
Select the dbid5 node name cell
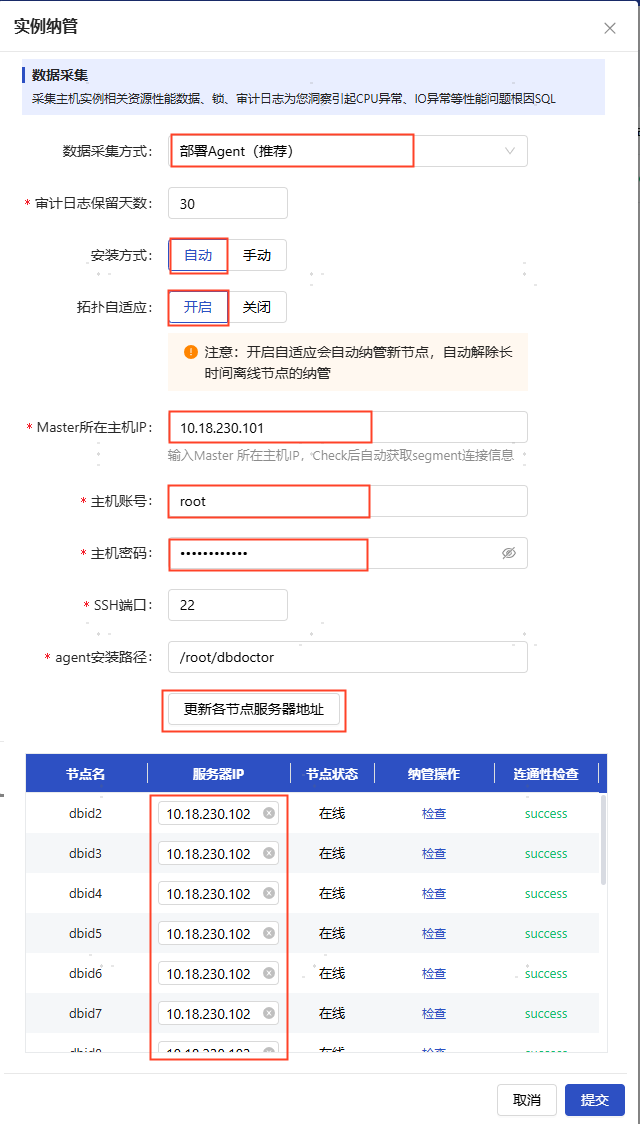[86, 934]
